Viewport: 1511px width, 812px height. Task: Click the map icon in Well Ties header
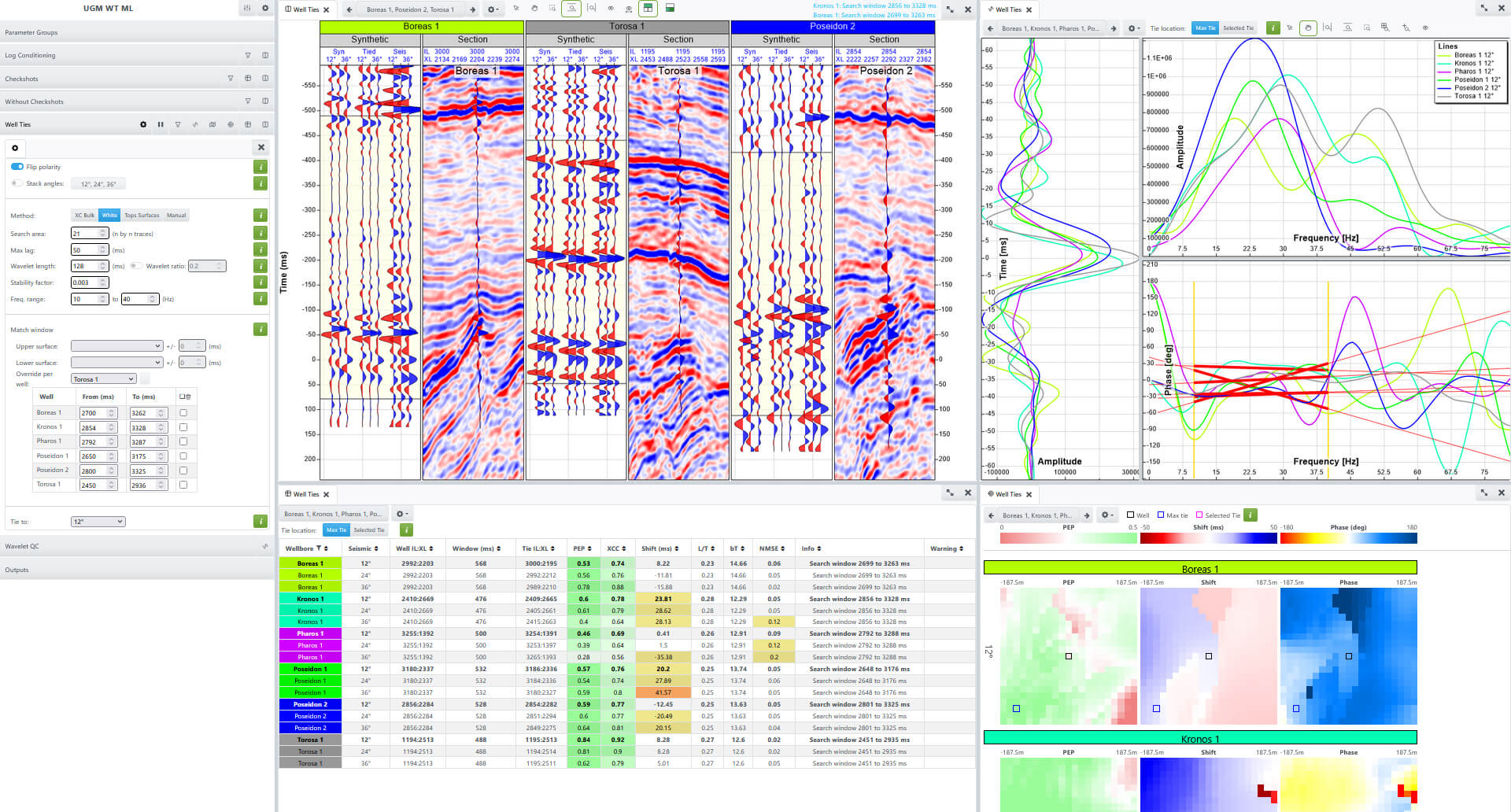tap(212, 124)
